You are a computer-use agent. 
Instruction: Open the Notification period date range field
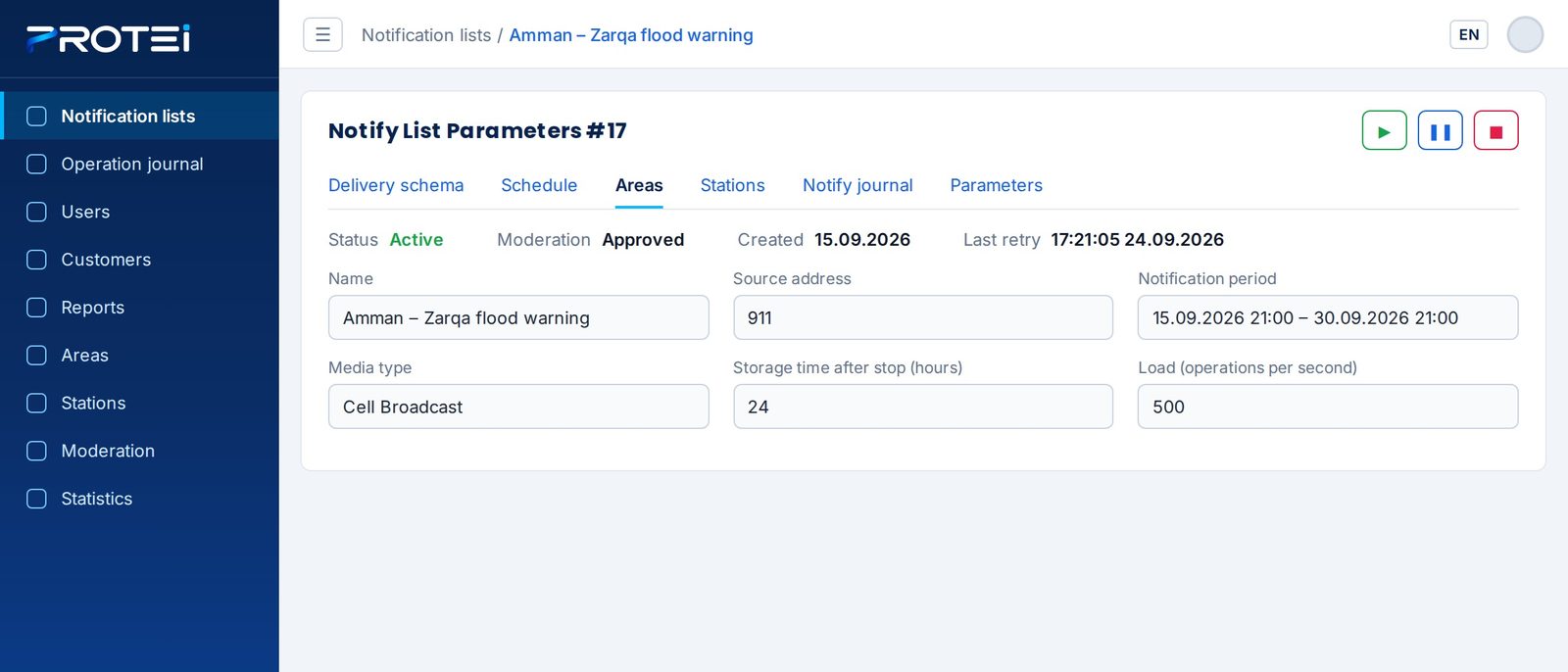click(1328, 317)
